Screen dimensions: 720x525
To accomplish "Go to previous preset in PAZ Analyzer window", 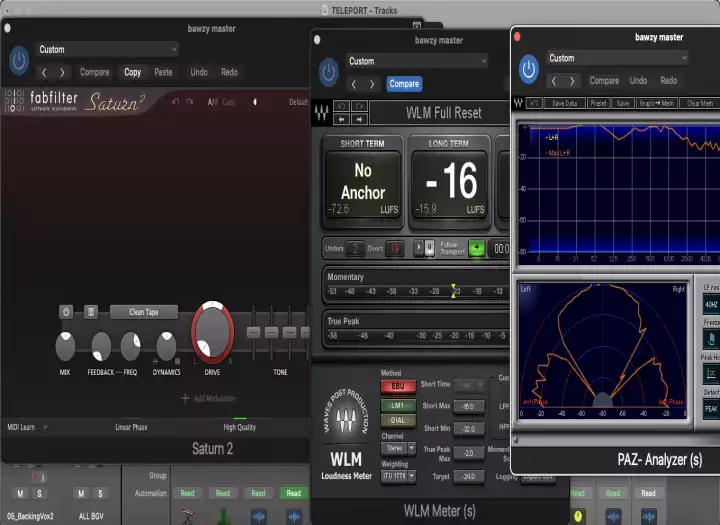I will point(554,81).
